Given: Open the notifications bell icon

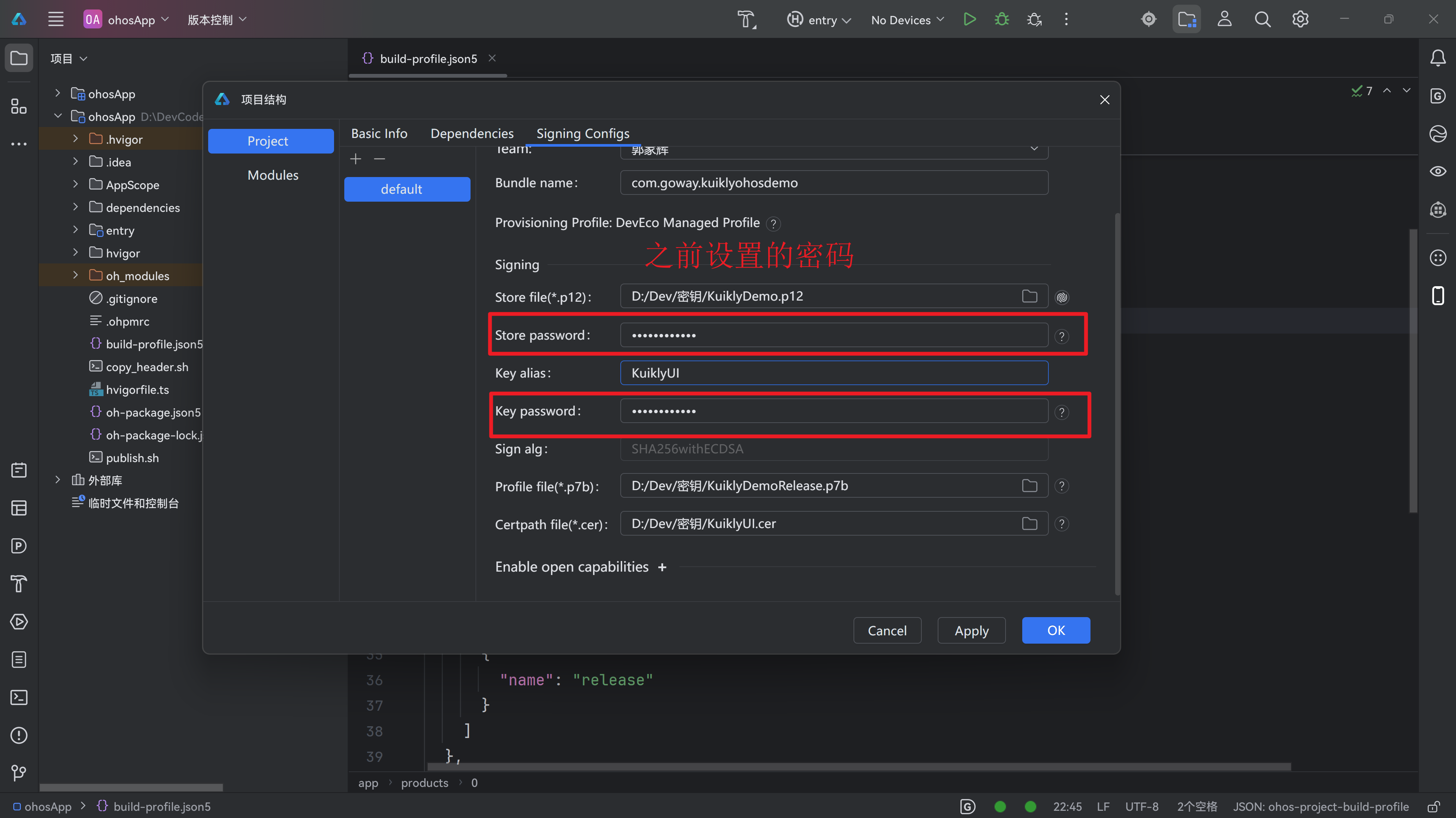Looking at the screenshot, I should tap(1438, 58).
